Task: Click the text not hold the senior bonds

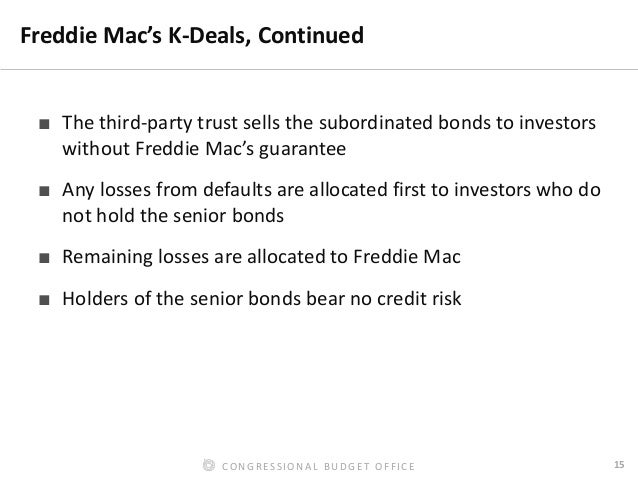Action: 173,216
